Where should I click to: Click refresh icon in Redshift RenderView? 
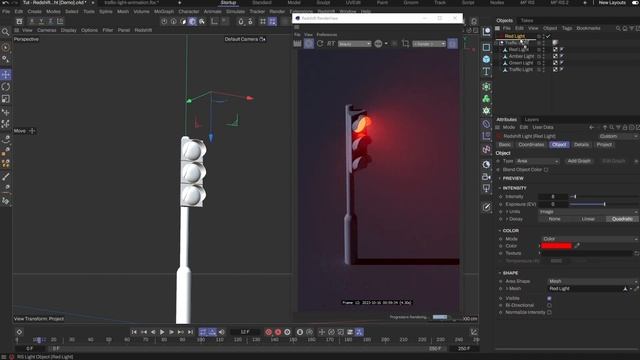[x=320, y=44]
